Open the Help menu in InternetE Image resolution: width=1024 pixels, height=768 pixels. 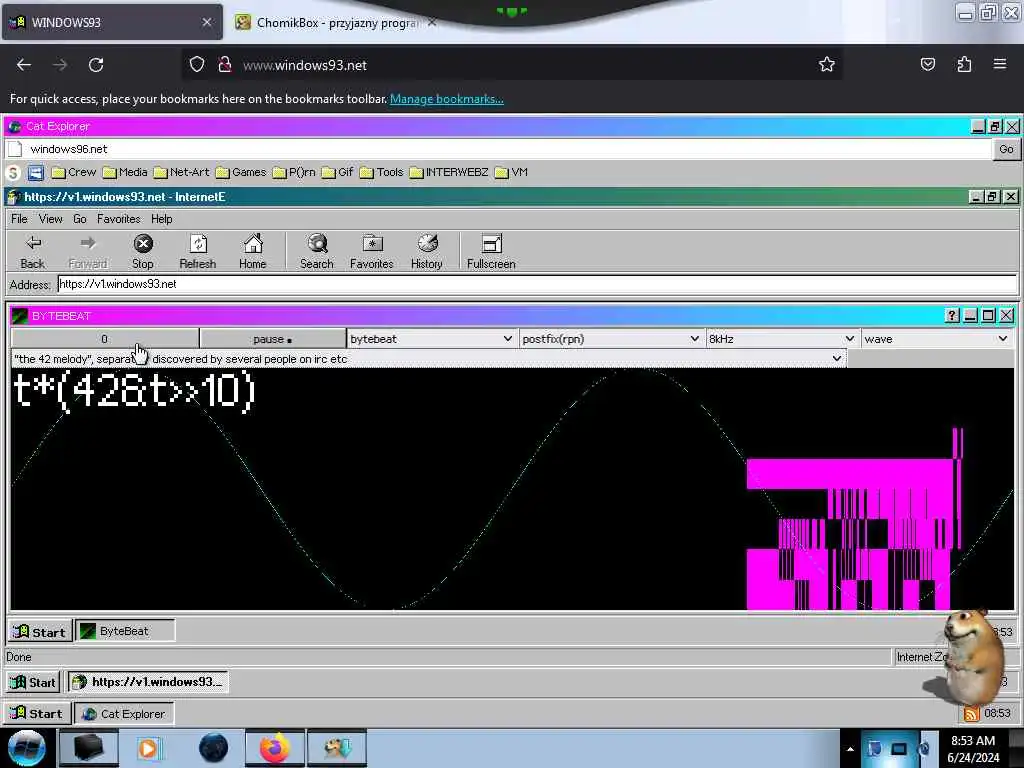tap(161, 219)
